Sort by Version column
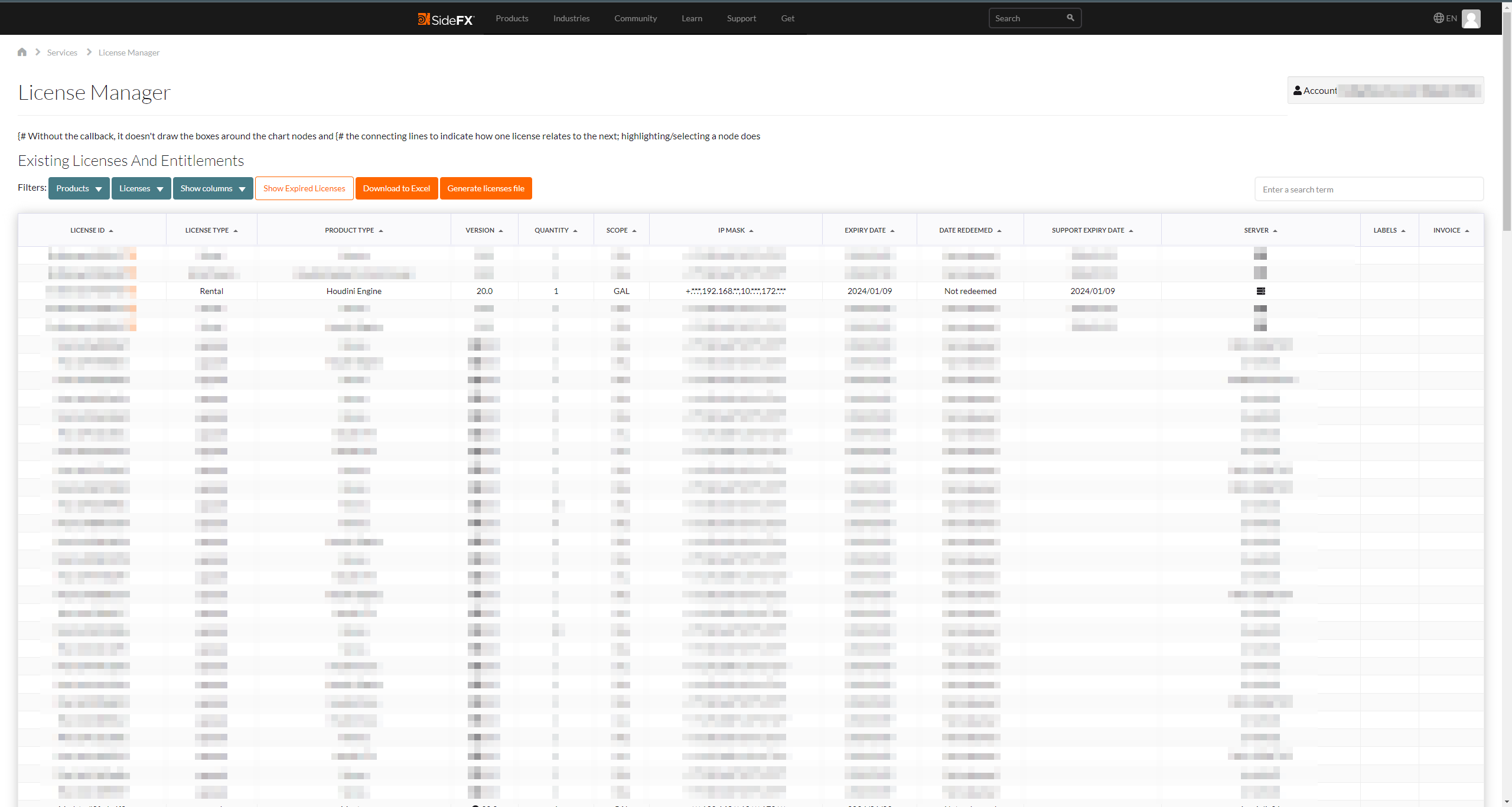 click(x=484, y=230)
